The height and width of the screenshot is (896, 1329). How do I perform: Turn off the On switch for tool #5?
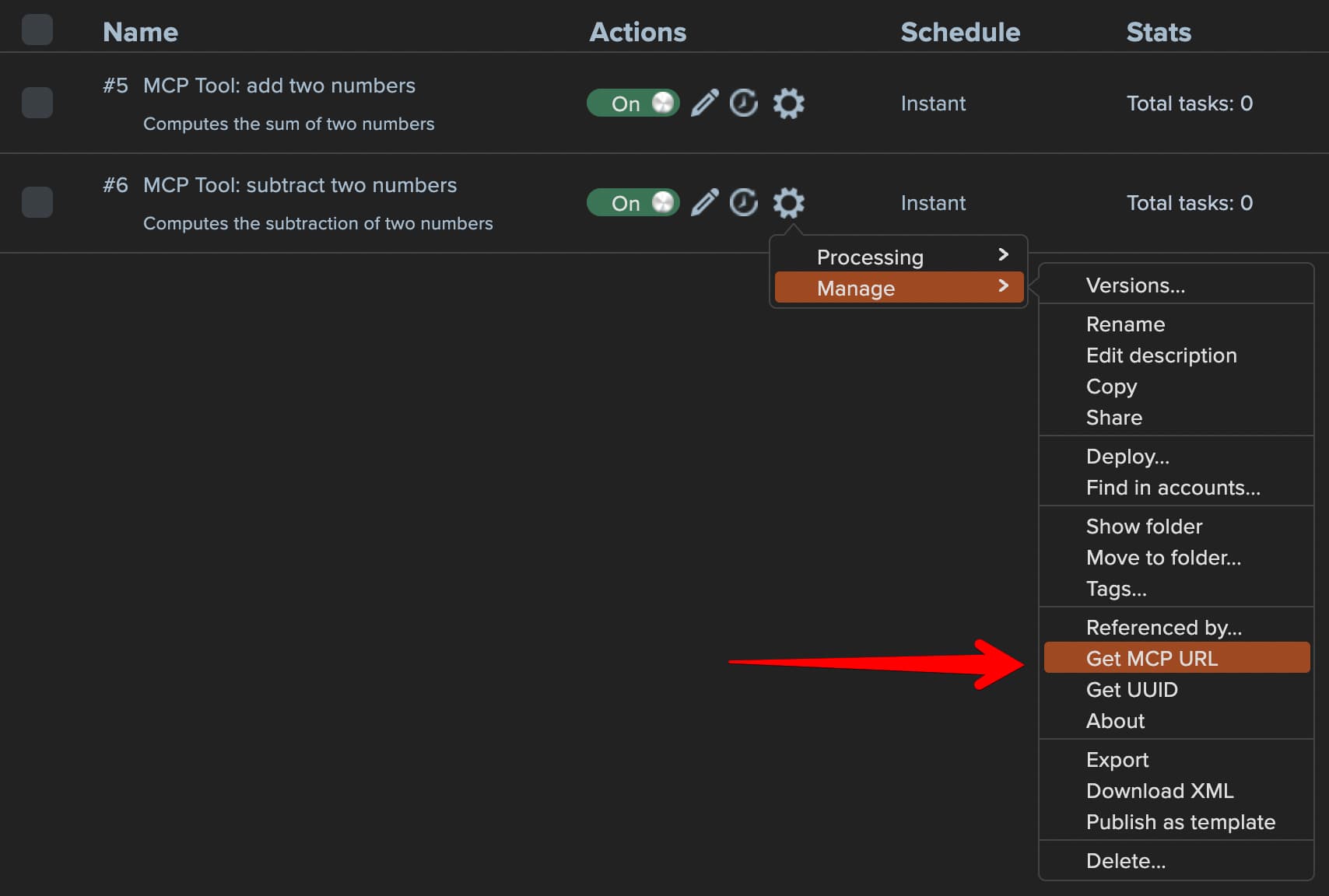[x=633, y=103]
